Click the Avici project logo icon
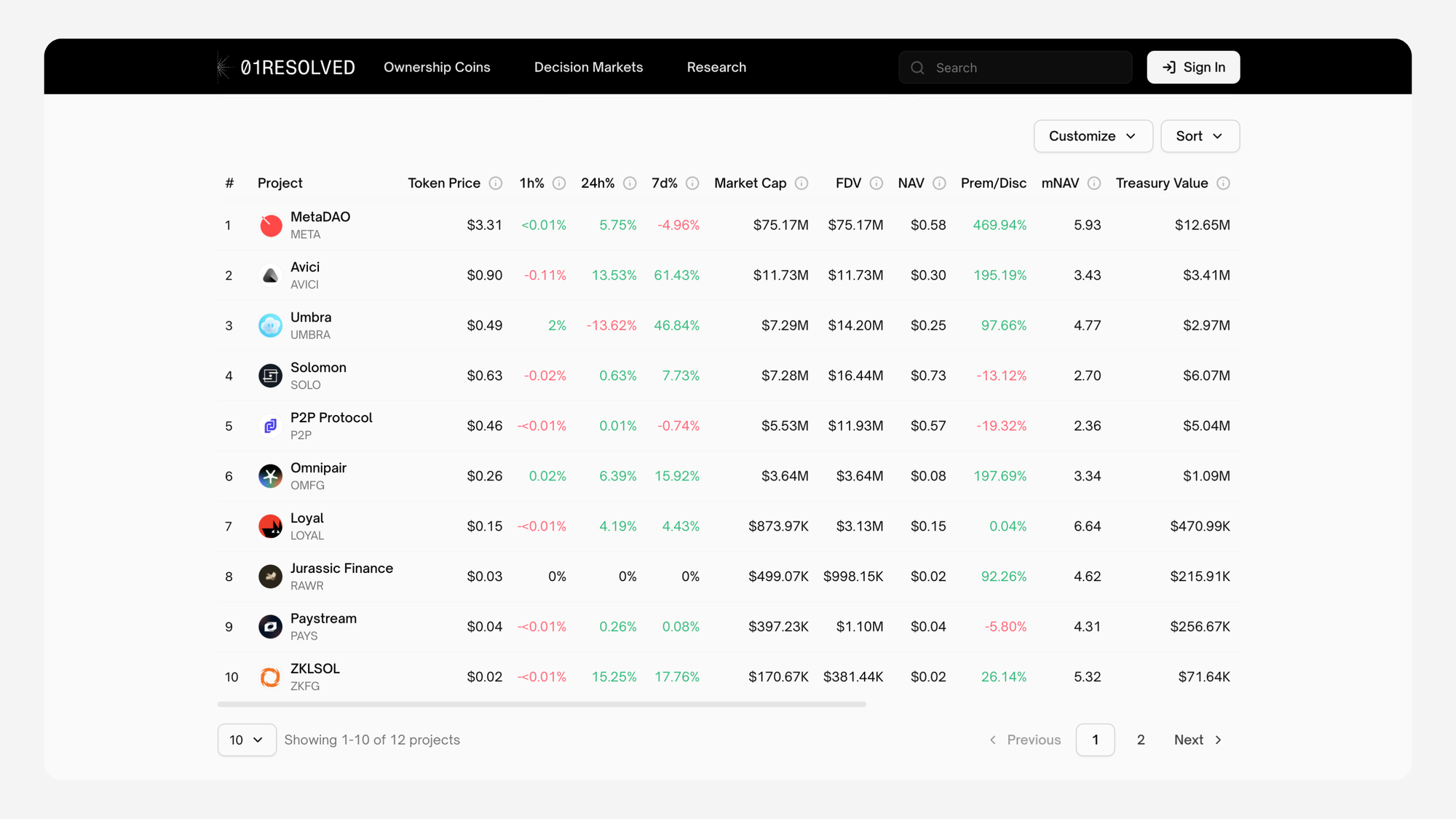 tap(271, 276)
